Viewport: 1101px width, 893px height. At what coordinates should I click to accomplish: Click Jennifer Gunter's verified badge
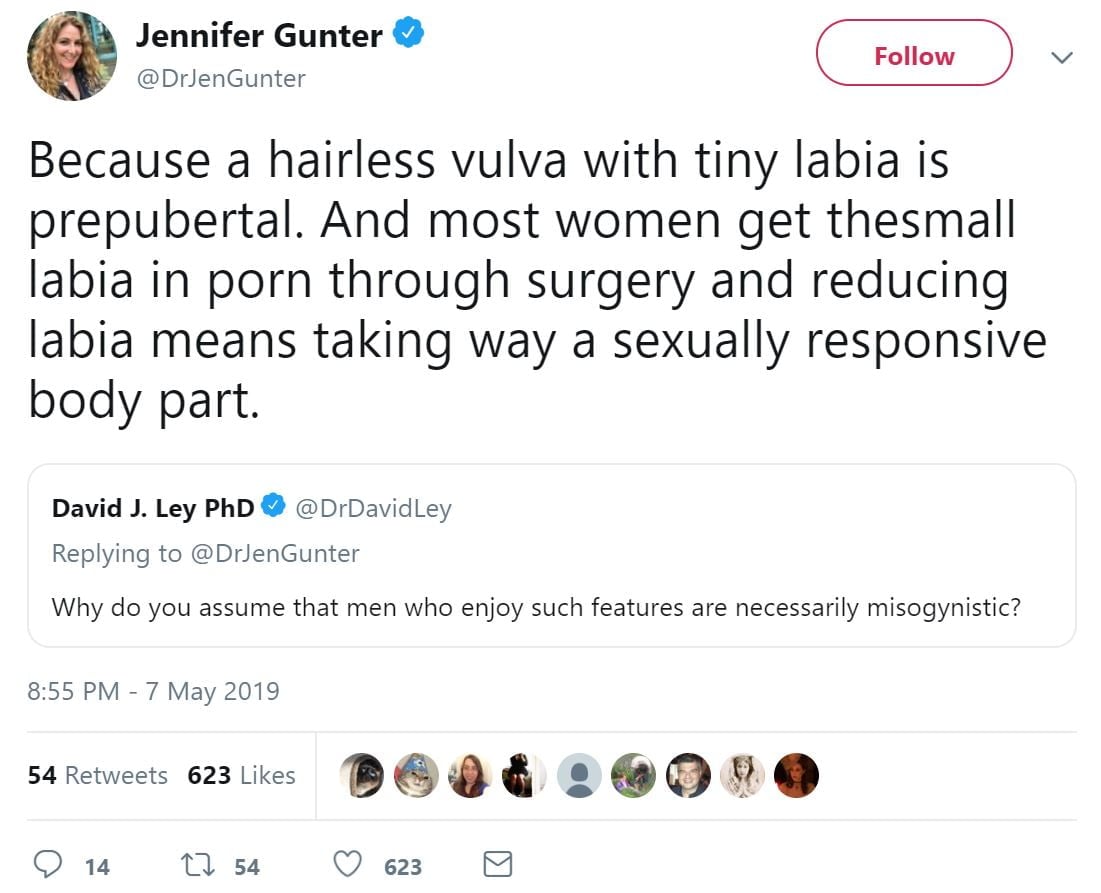pyautogui.click(x=409, y=35)
